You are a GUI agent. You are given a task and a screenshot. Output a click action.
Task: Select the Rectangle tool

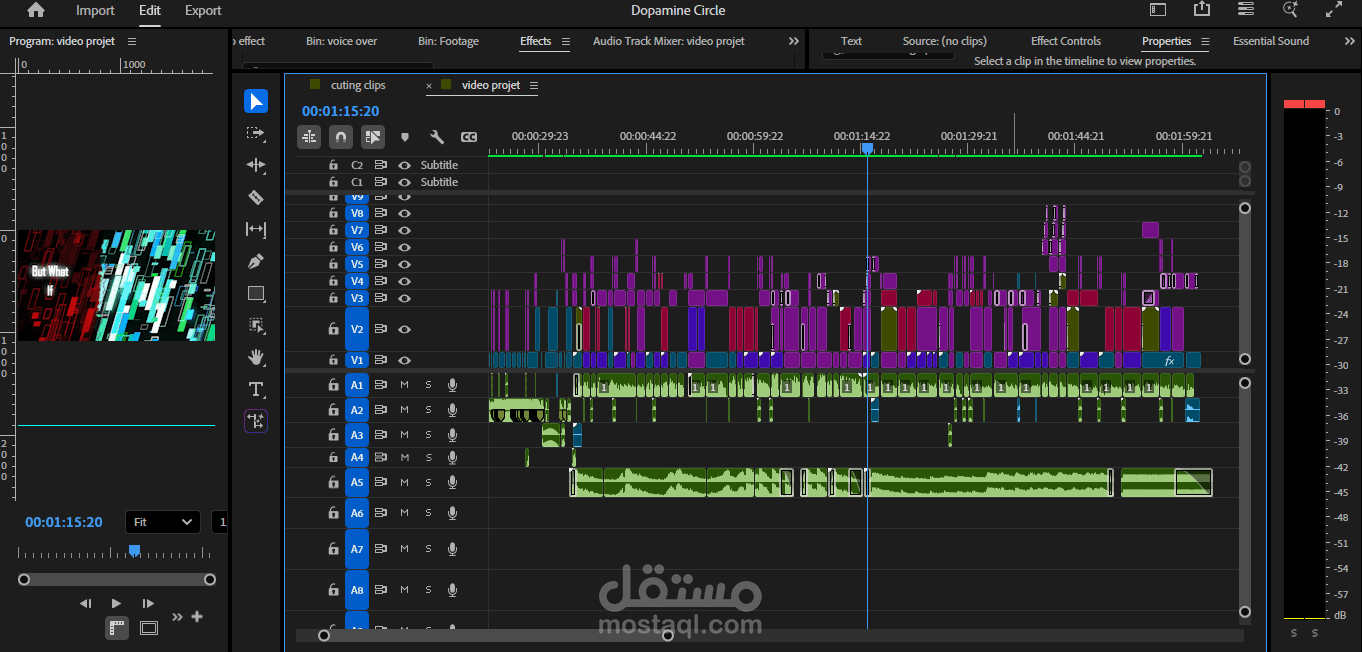pyautogui.click(x=256, y=293)
